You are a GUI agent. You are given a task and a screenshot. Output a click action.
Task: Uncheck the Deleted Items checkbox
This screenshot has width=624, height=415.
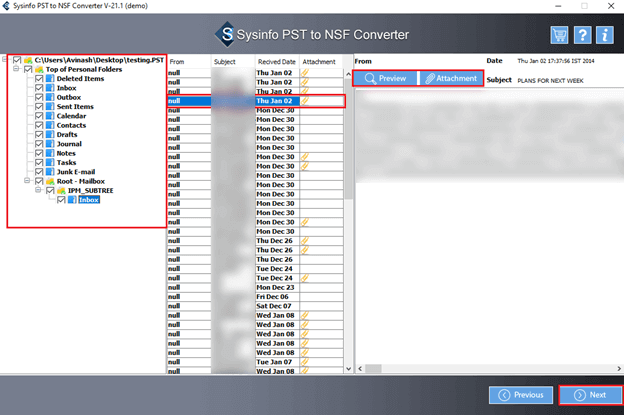(39, 79)
